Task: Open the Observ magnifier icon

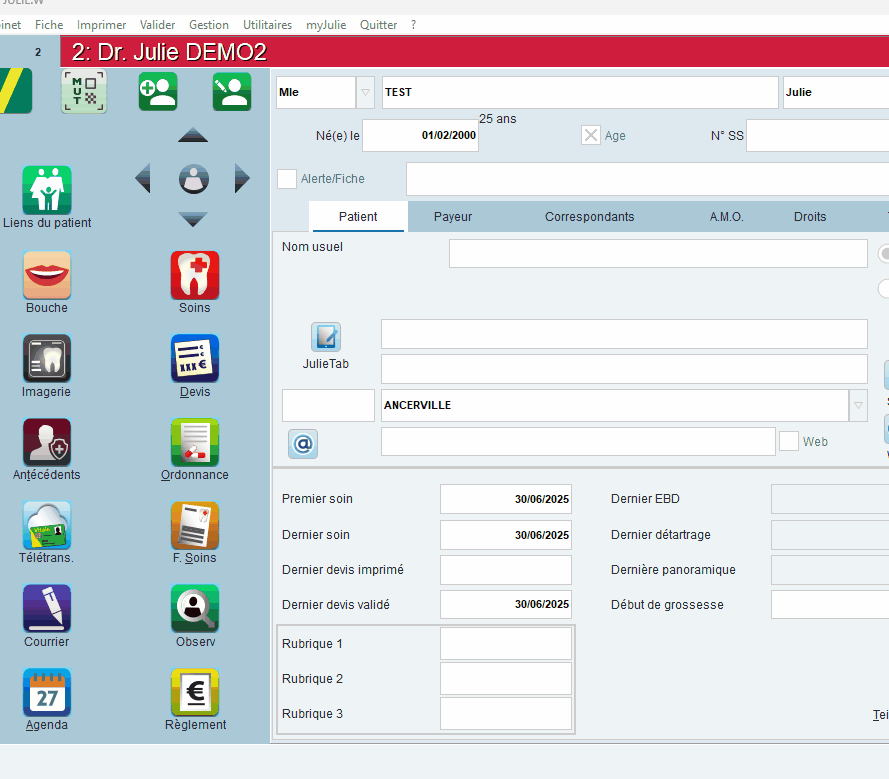Action: [194, 608]
